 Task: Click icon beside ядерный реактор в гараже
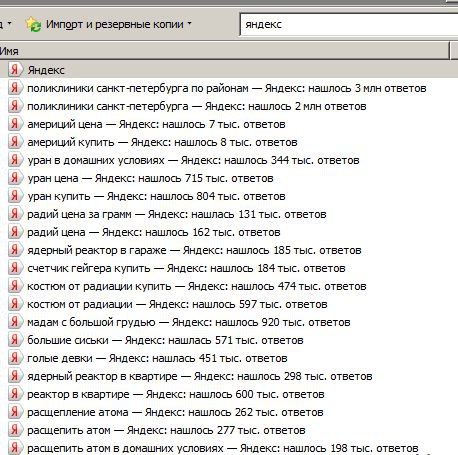pos(15,250)
